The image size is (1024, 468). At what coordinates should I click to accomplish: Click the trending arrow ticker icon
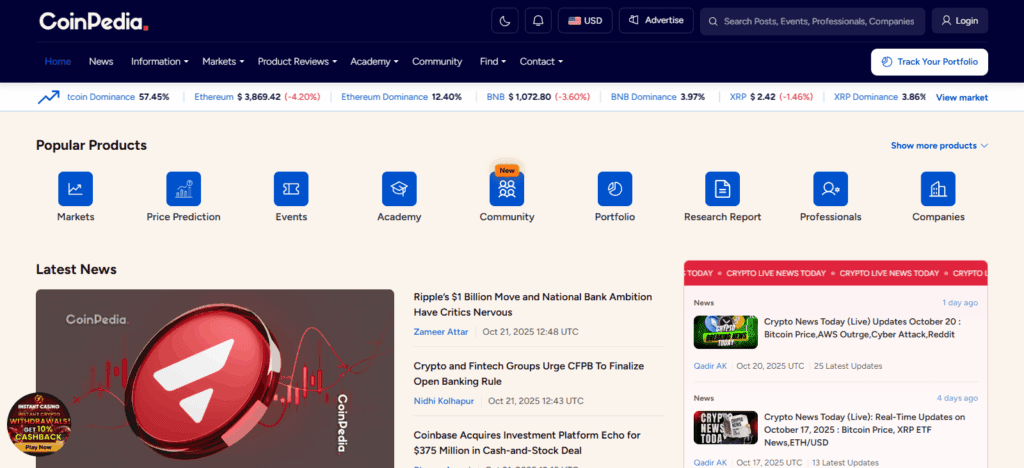tap(48, 97)
